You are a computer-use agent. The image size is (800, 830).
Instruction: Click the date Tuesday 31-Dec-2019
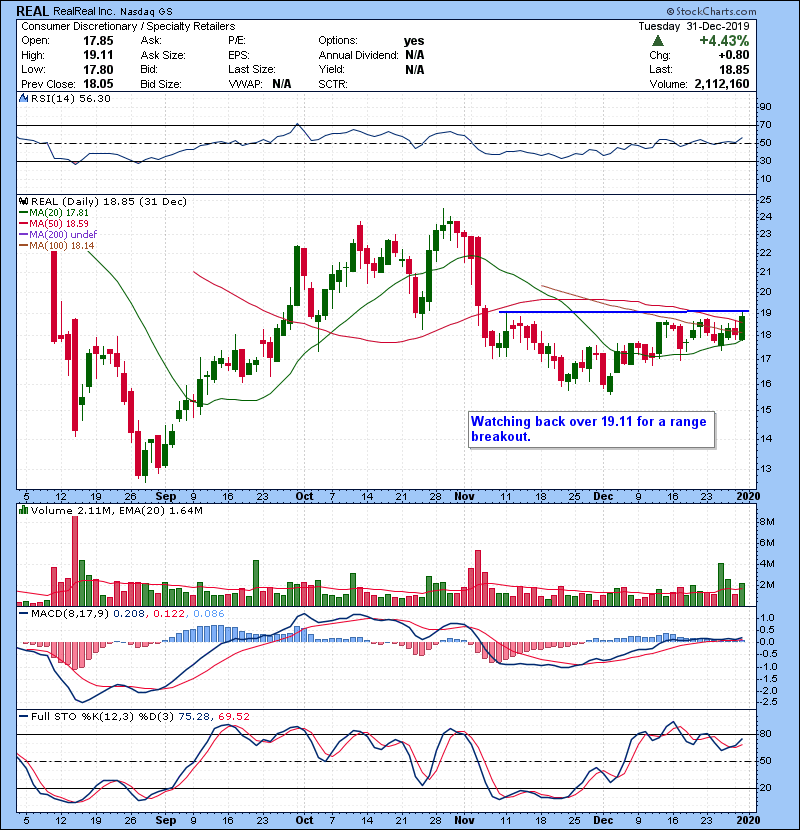coord(694,26)
